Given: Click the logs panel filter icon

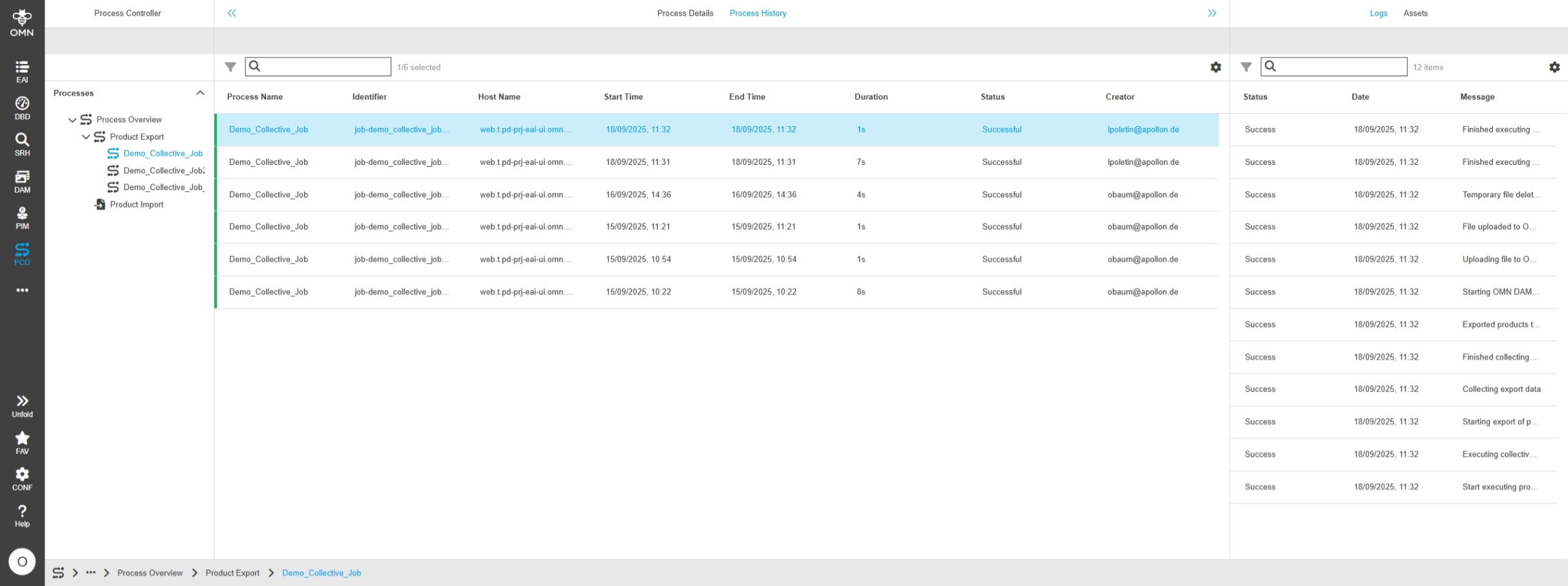Looking at the screenshot, I should pos(1246,67).
